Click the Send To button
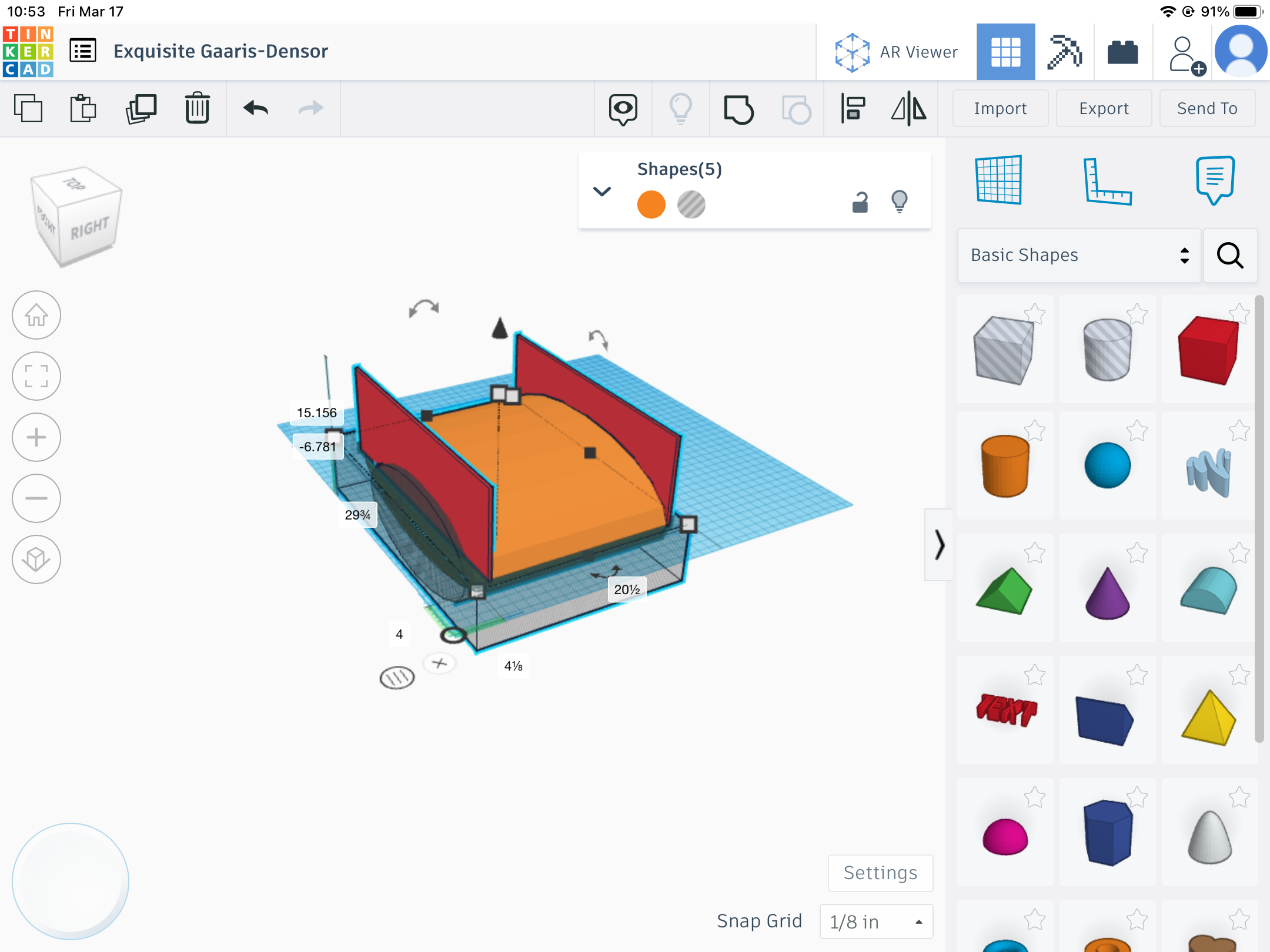1270x952 pixels. coord(1207,107)
